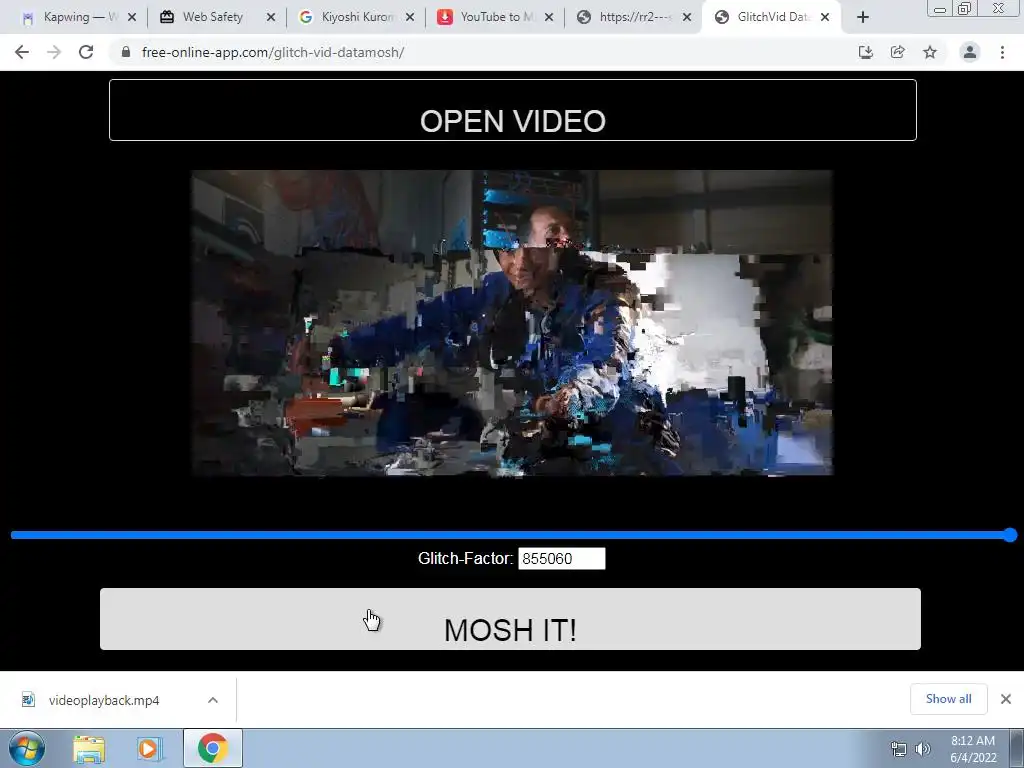Close the YouTube to MP tab

pyautogui.click(x=549, y=18)
